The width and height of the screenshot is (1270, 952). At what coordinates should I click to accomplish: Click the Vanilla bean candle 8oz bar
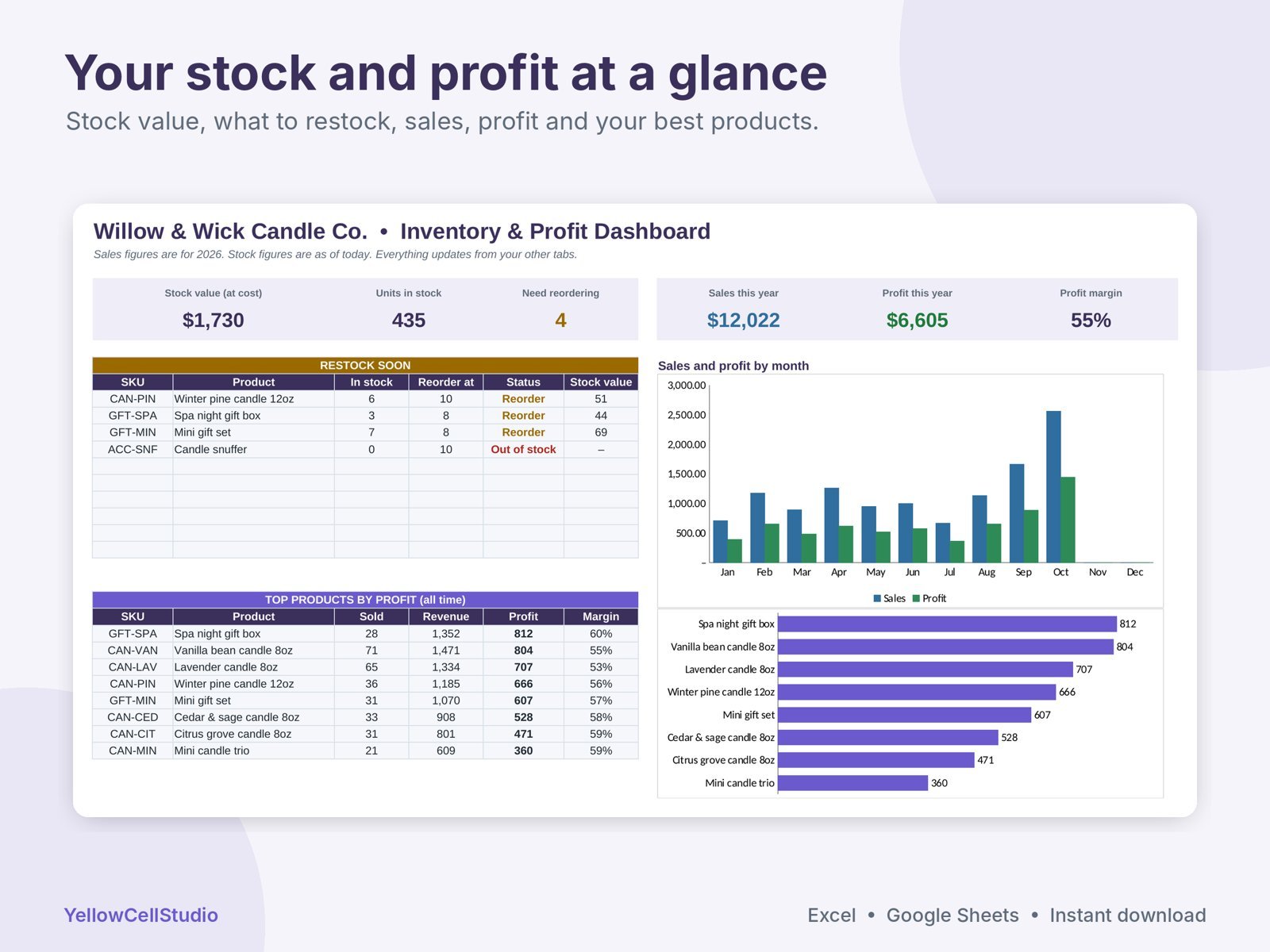(x=945, y=647)
